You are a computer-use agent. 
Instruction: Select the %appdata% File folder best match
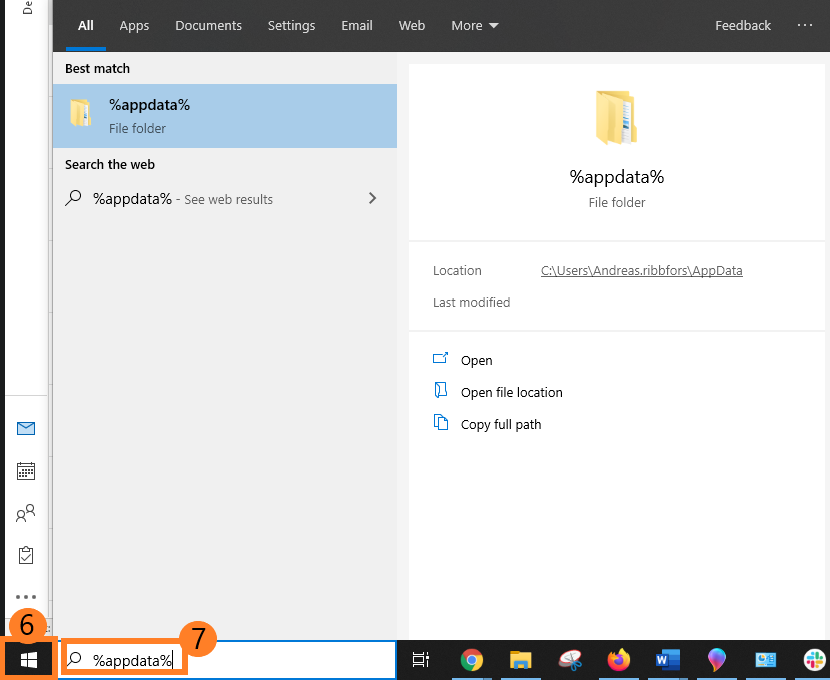225,116
